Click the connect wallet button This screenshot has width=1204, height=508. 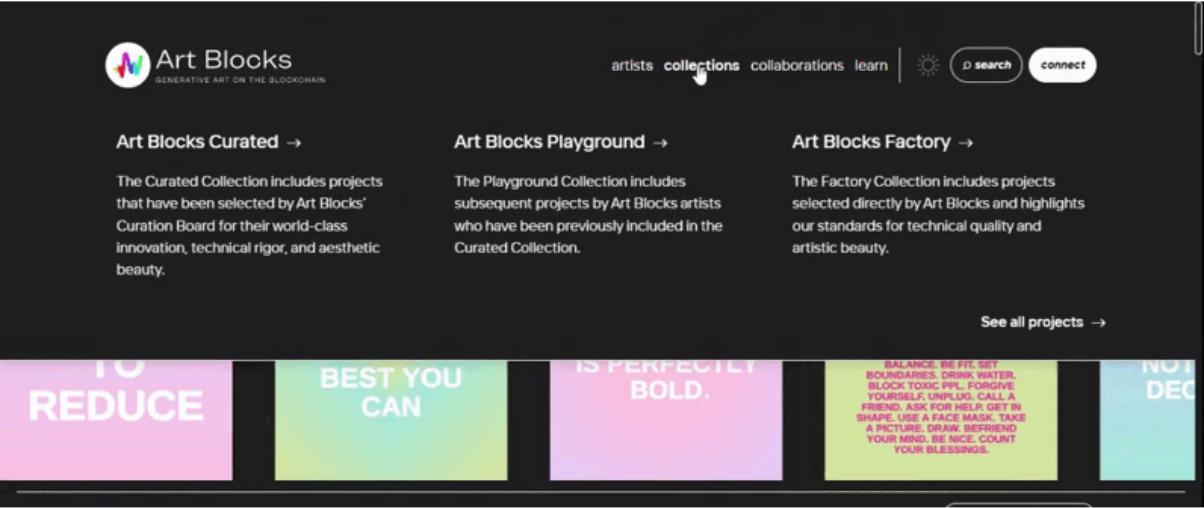click(x=1062, y=65)
